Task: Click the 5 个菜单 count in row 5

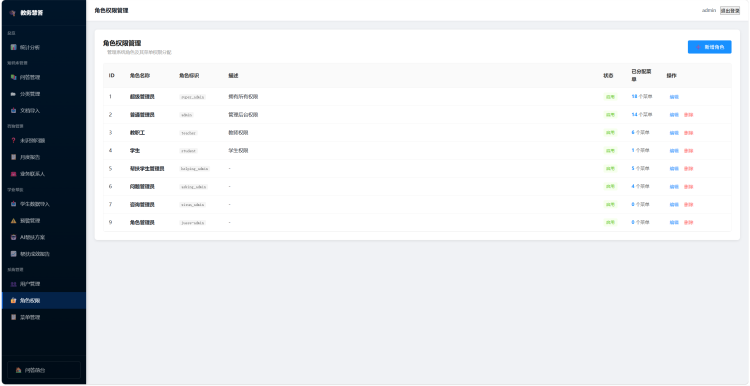Action: pyautogui.click(x=640, y=168)
